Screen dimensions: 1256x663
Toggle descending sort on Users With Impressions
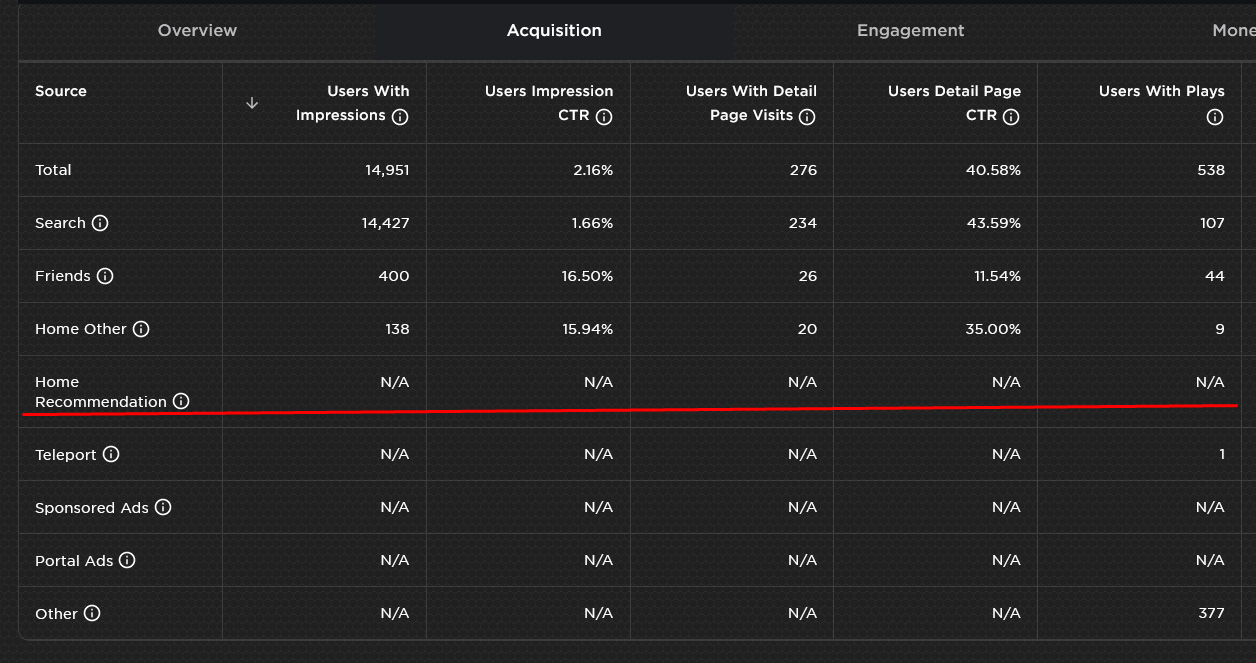[x=253, y=103]
